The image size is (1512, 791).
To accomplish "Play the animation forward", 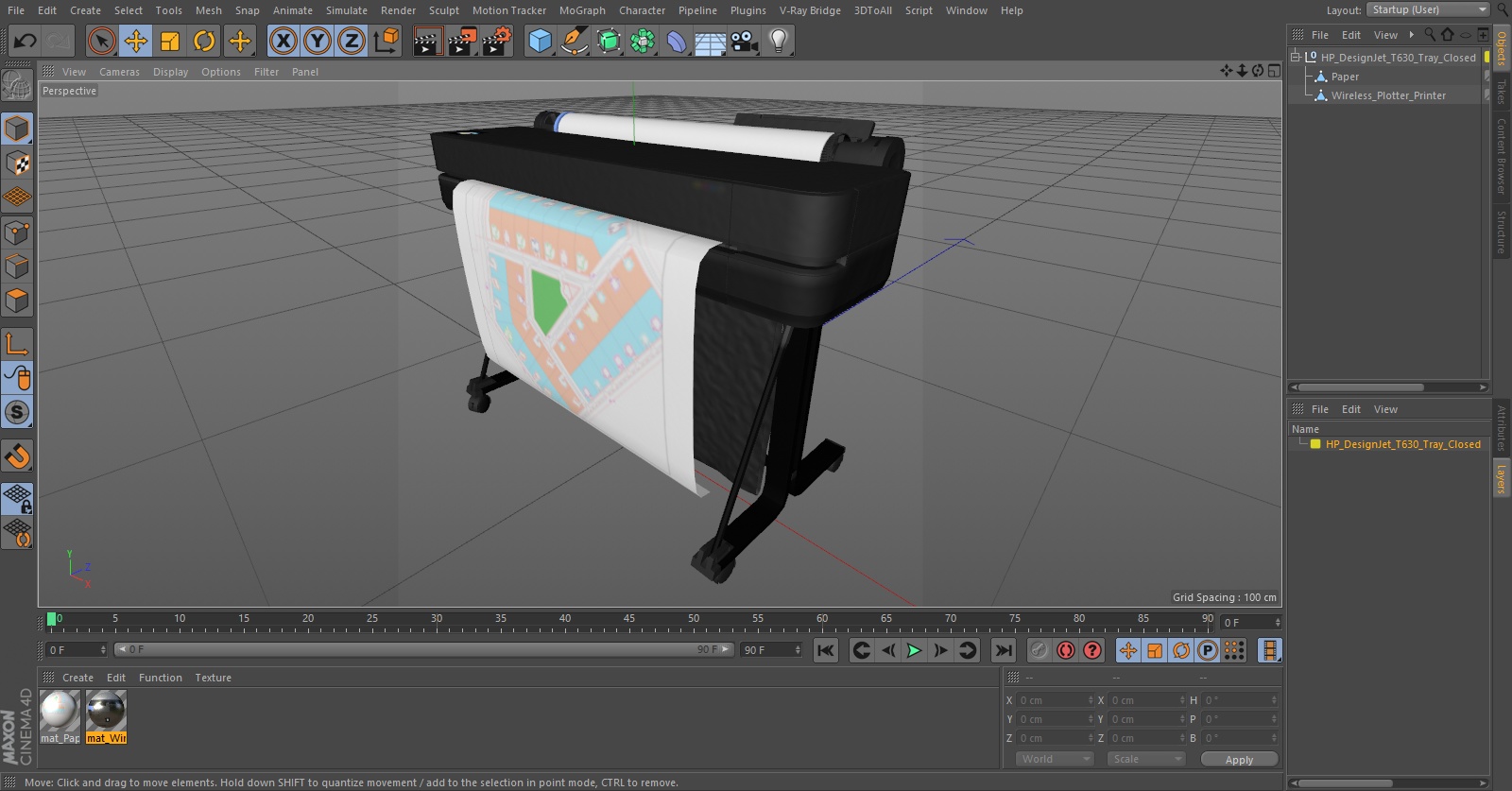I will pos(914,650).
